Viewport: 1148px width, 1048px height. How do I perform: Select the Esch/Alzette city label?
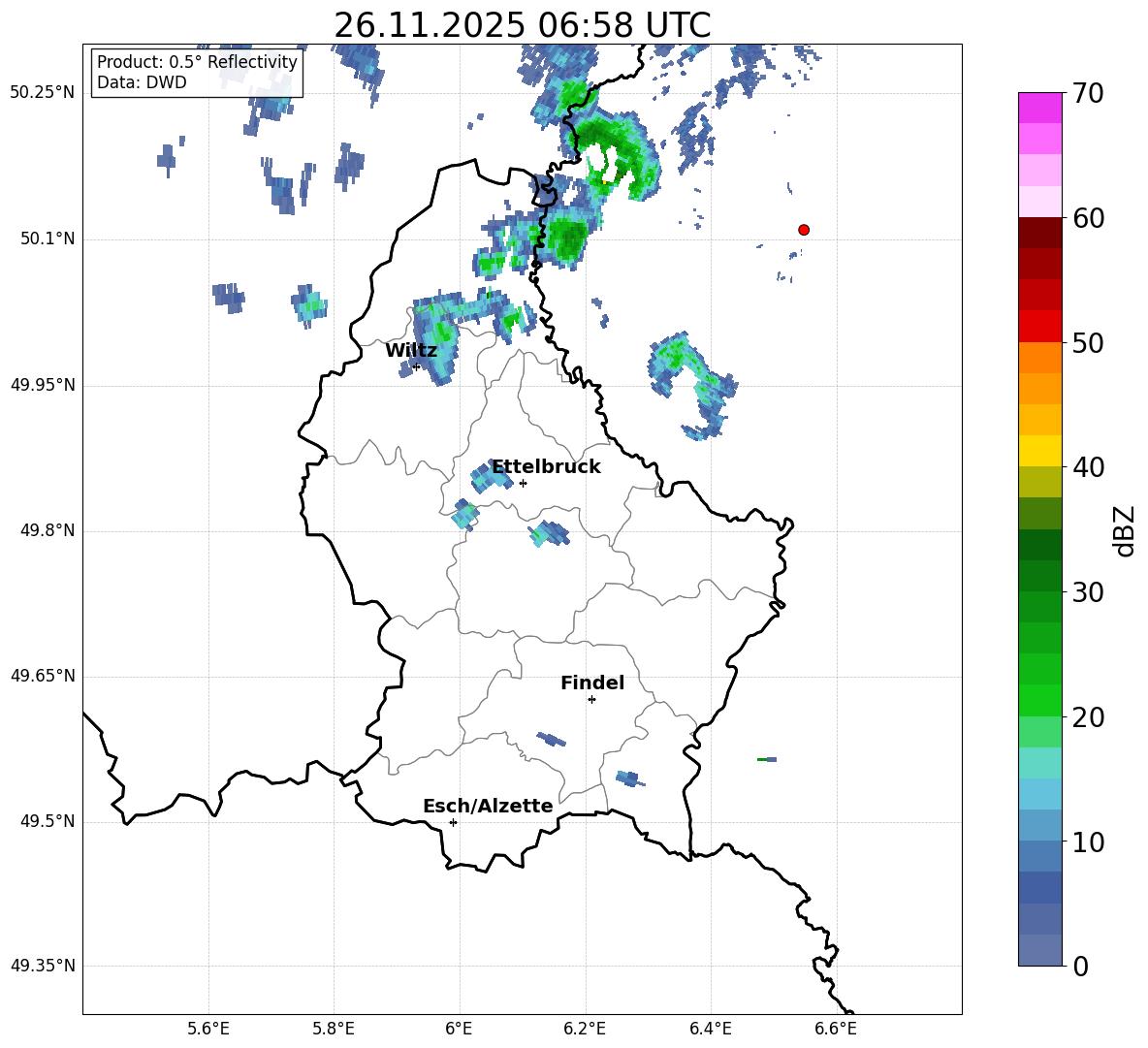pyautogui.click(x=488, y=806)
